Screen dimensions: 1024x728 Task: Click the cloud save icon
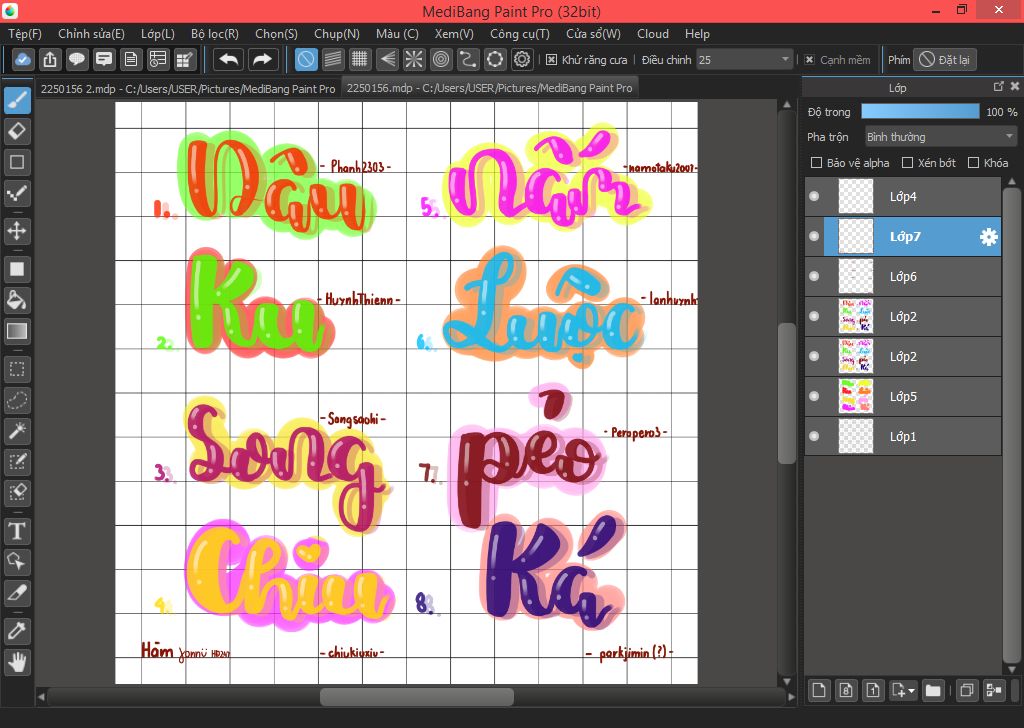[23, 60]
